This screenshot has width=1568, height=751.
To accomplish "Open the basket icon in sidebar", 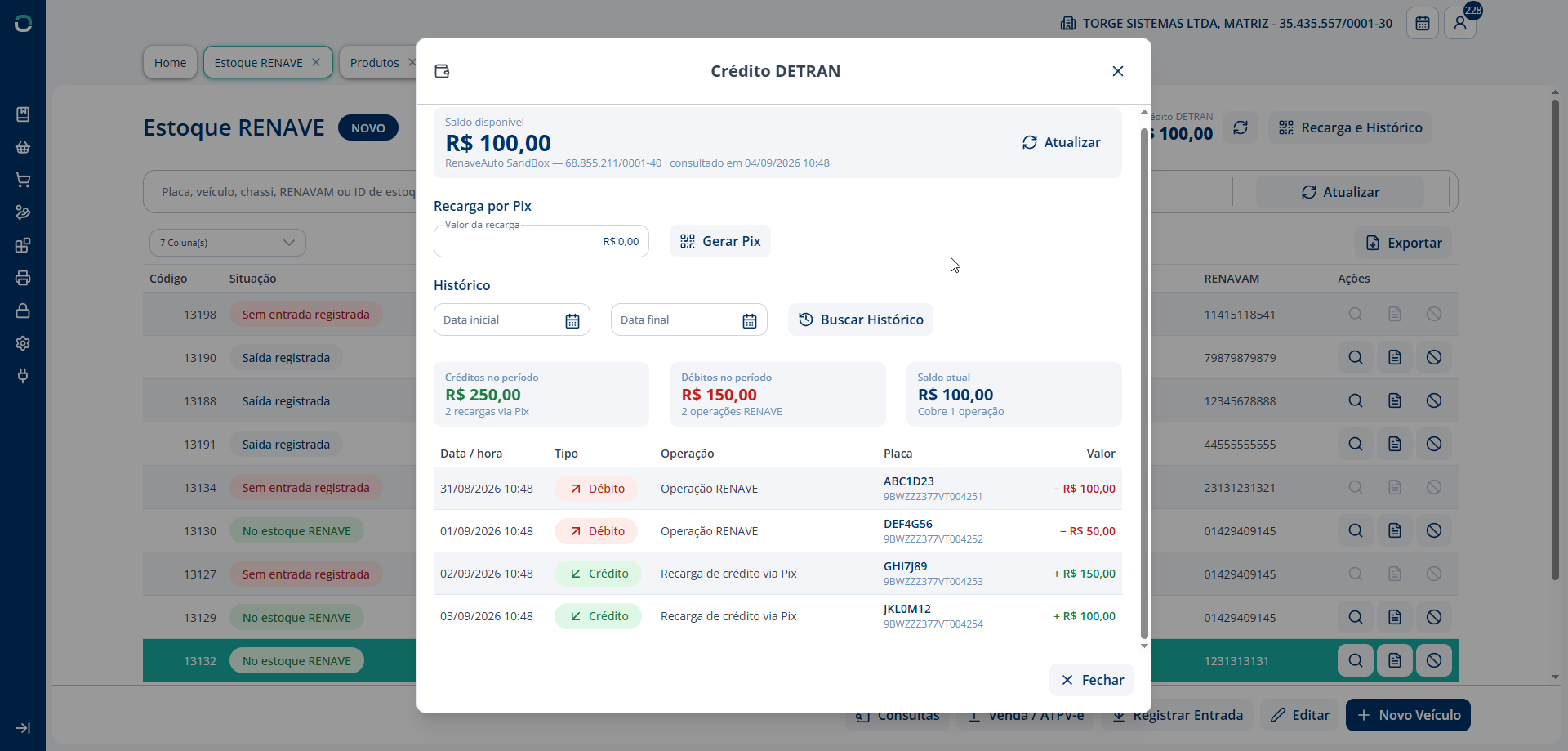I will click(23, 147).
